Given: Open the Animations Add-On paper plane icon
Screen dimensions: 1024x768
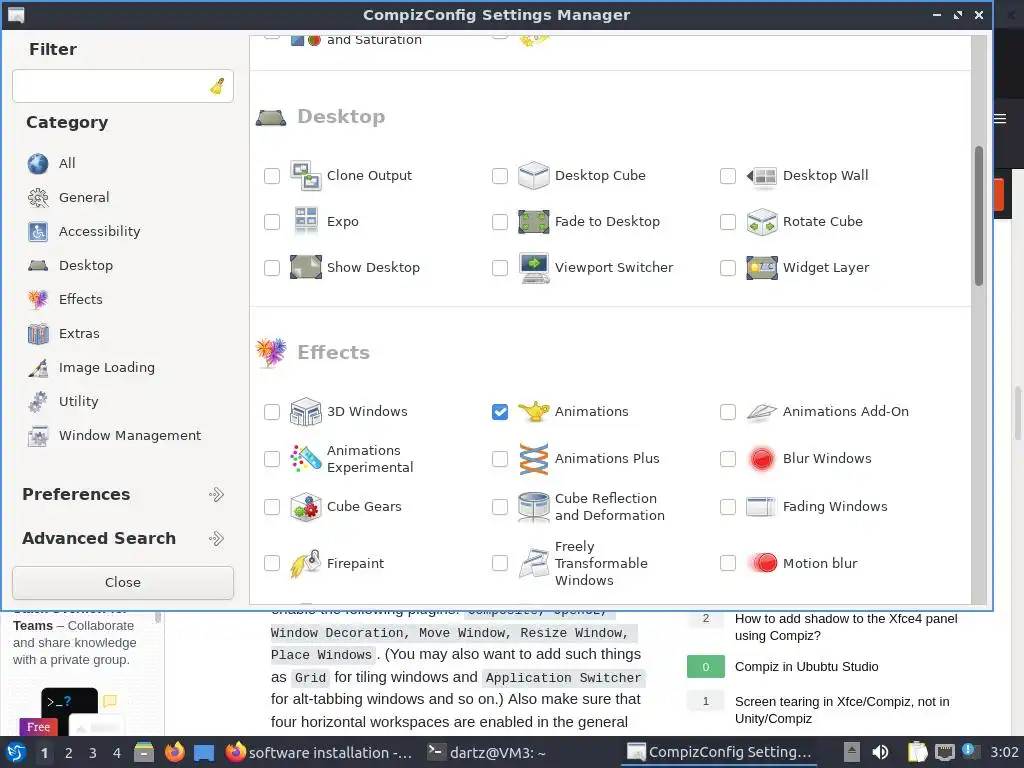Looking at the screenshot, I should point(761,411).
